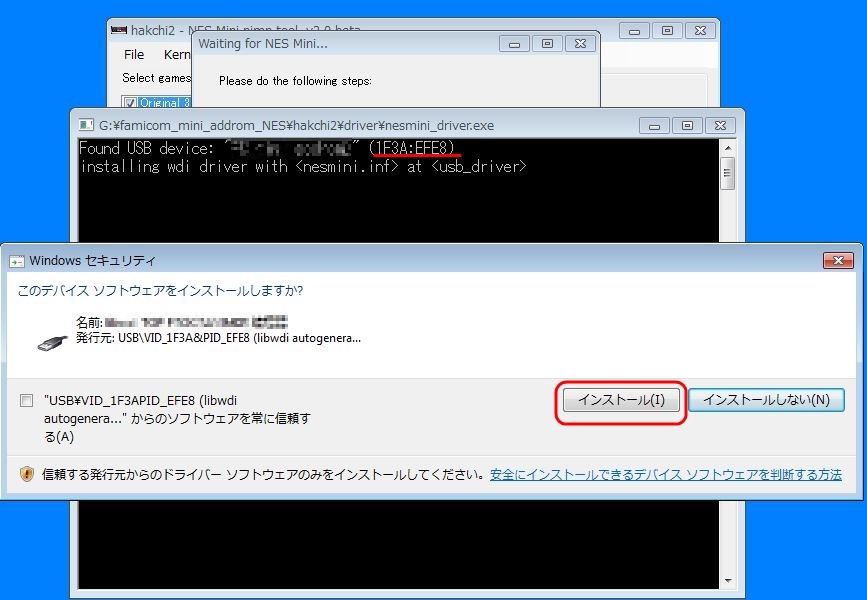Viewport: 867px width, 600px height.
Task: Click the 発行元 USB\VID_1F3A&PID_EFE8 text
Action: (x=218, y=338)
